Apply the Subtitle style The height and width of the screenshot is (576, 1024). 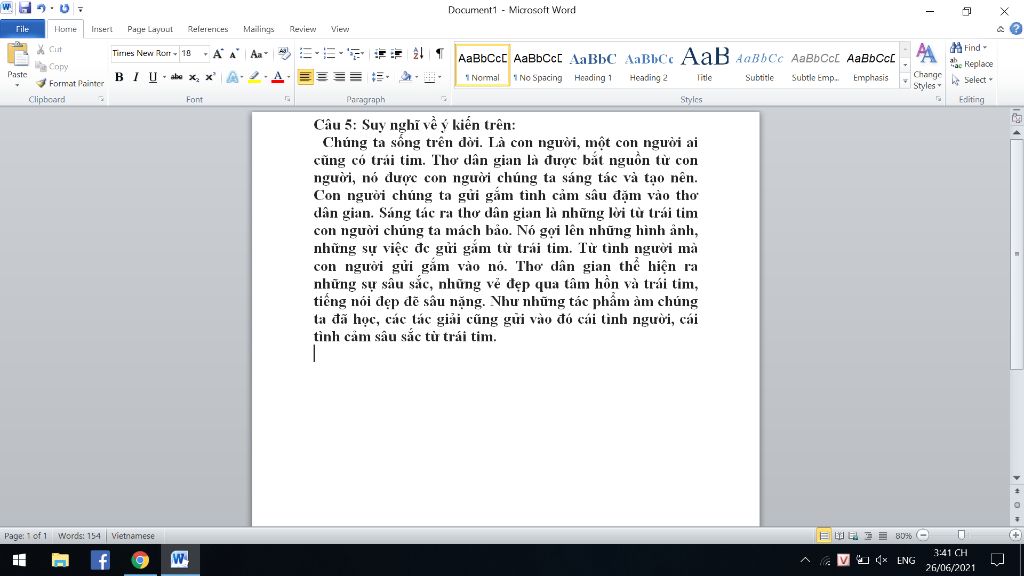pos(760,65)
